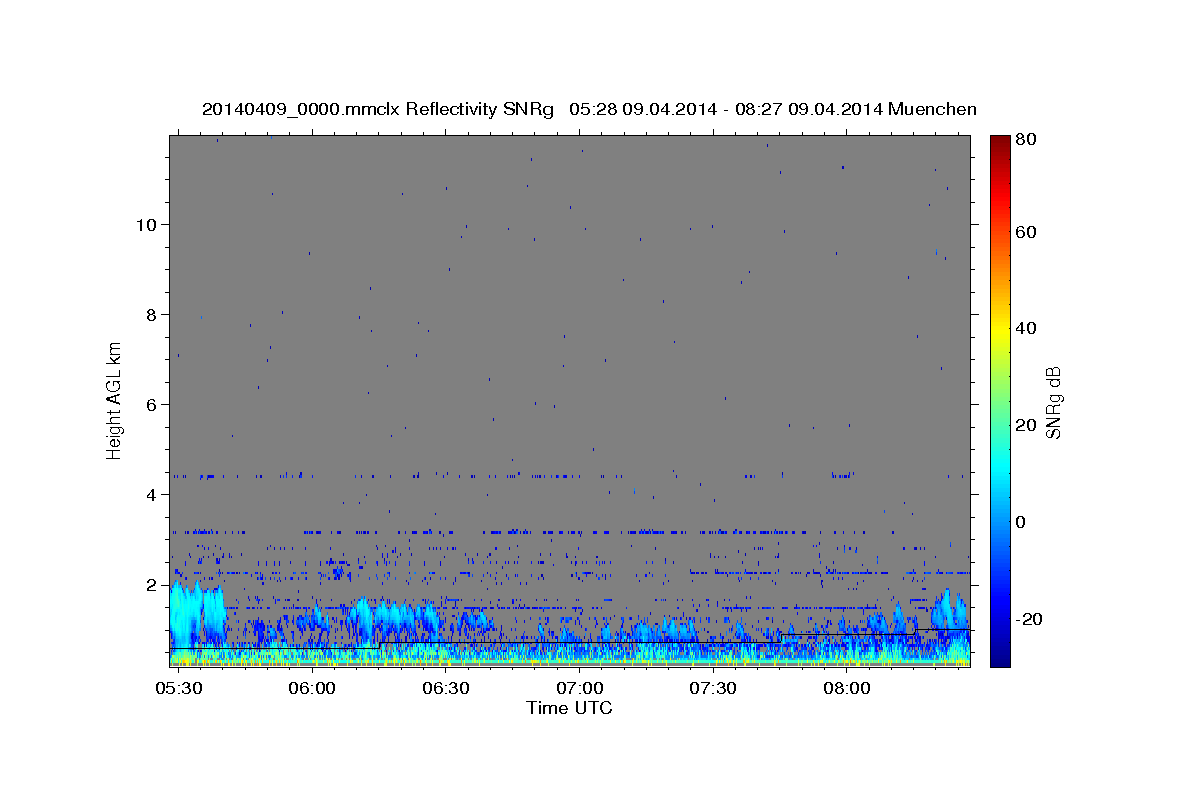Image resolution: width=1200 pixels, height=800 pixels.
Task: Click the '08:00' time tick label
Action: click(x=846, y=689)
